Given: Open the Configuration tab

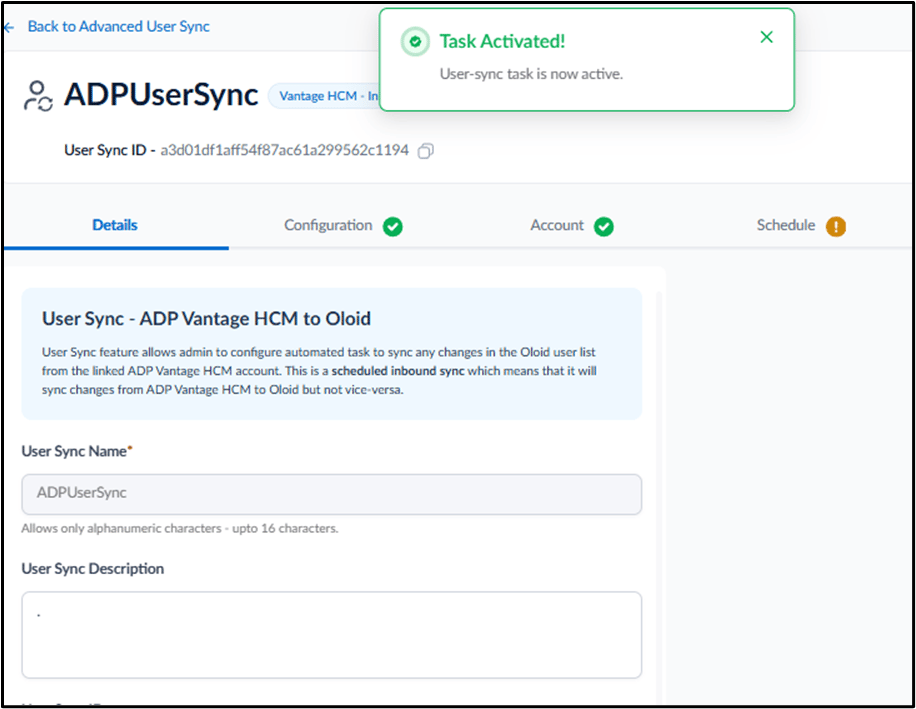Looking at the screenshot, I should tap(328, 225).
